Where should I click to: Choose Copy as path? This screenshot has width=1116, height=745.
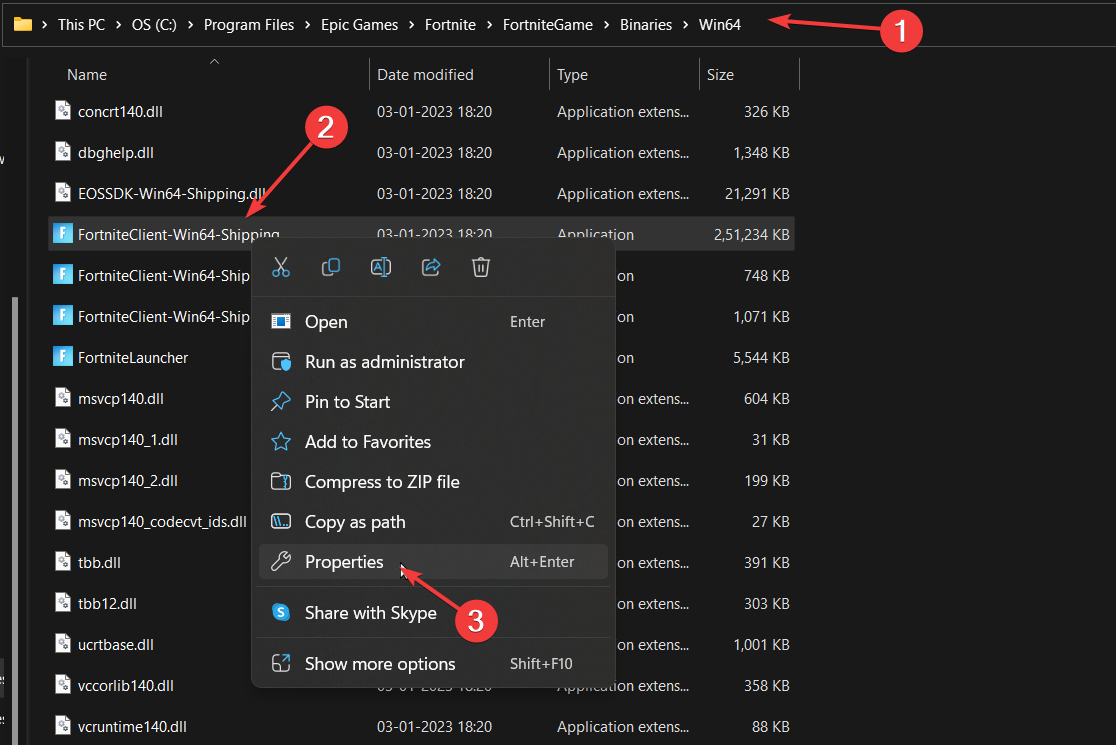(433, 522)
